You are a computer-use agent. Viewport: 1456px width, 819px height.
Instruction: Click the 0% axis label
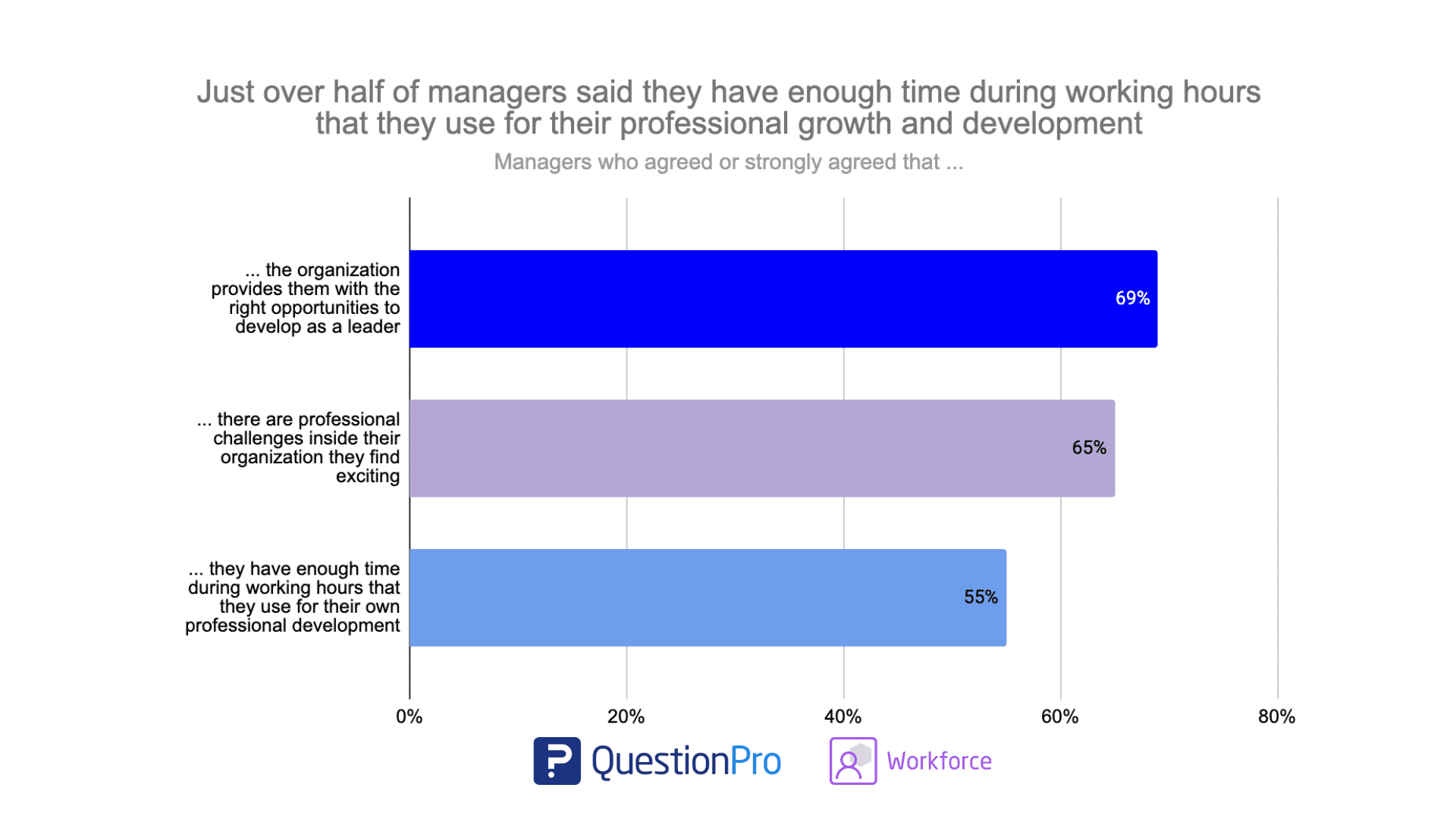pyautogui.click(x=407, y=714)
